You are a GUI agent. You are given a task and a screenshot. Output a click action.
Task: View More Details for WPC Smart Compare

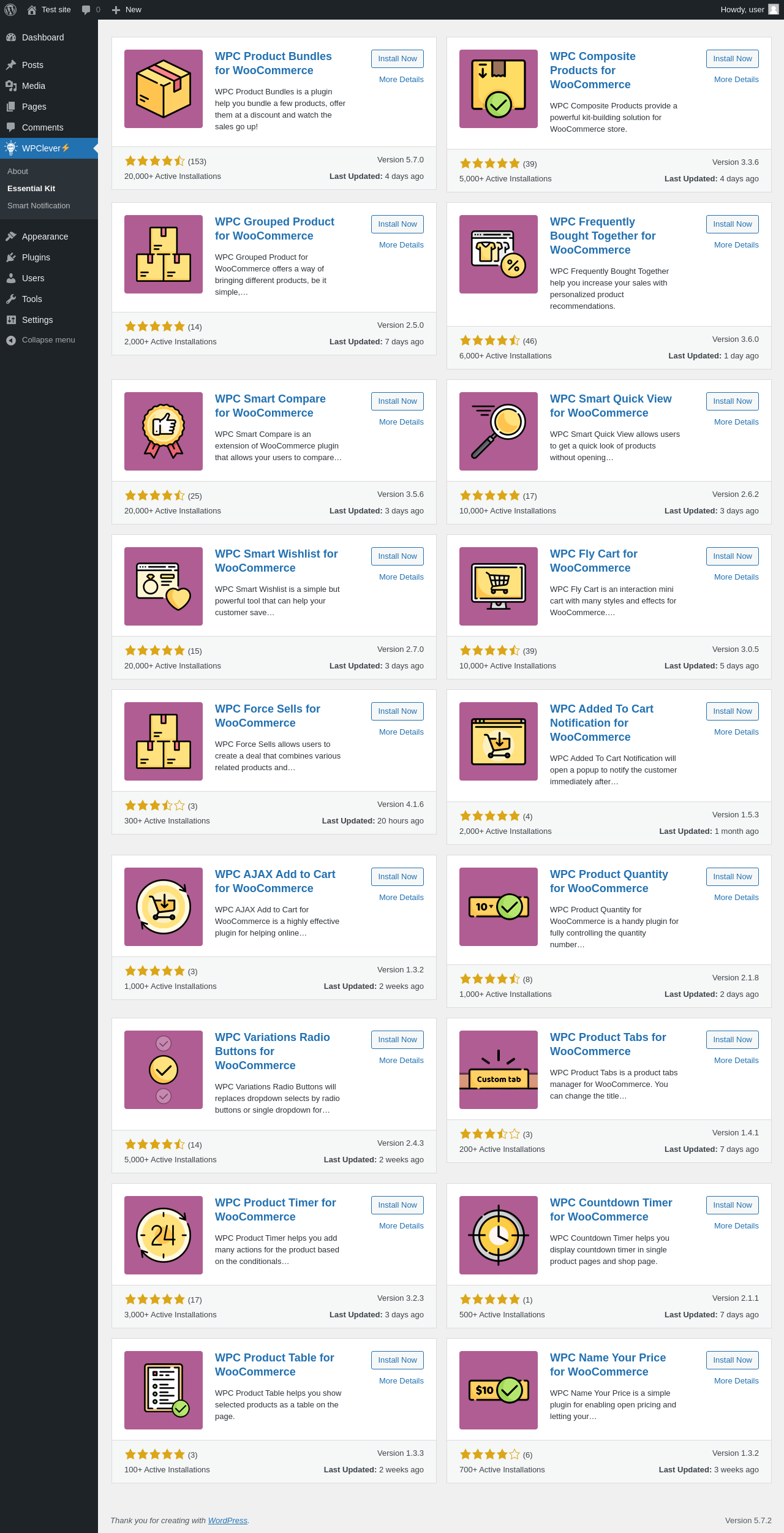pos(401,422)
